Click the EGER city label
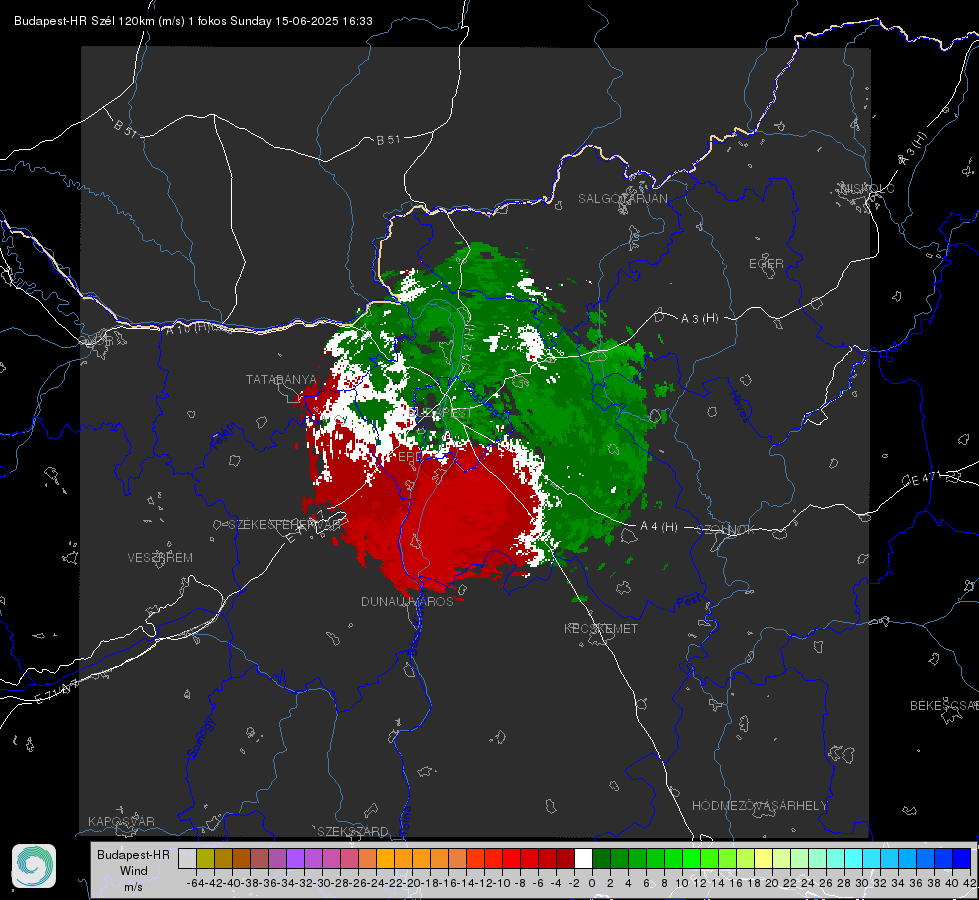 point(766,264)
